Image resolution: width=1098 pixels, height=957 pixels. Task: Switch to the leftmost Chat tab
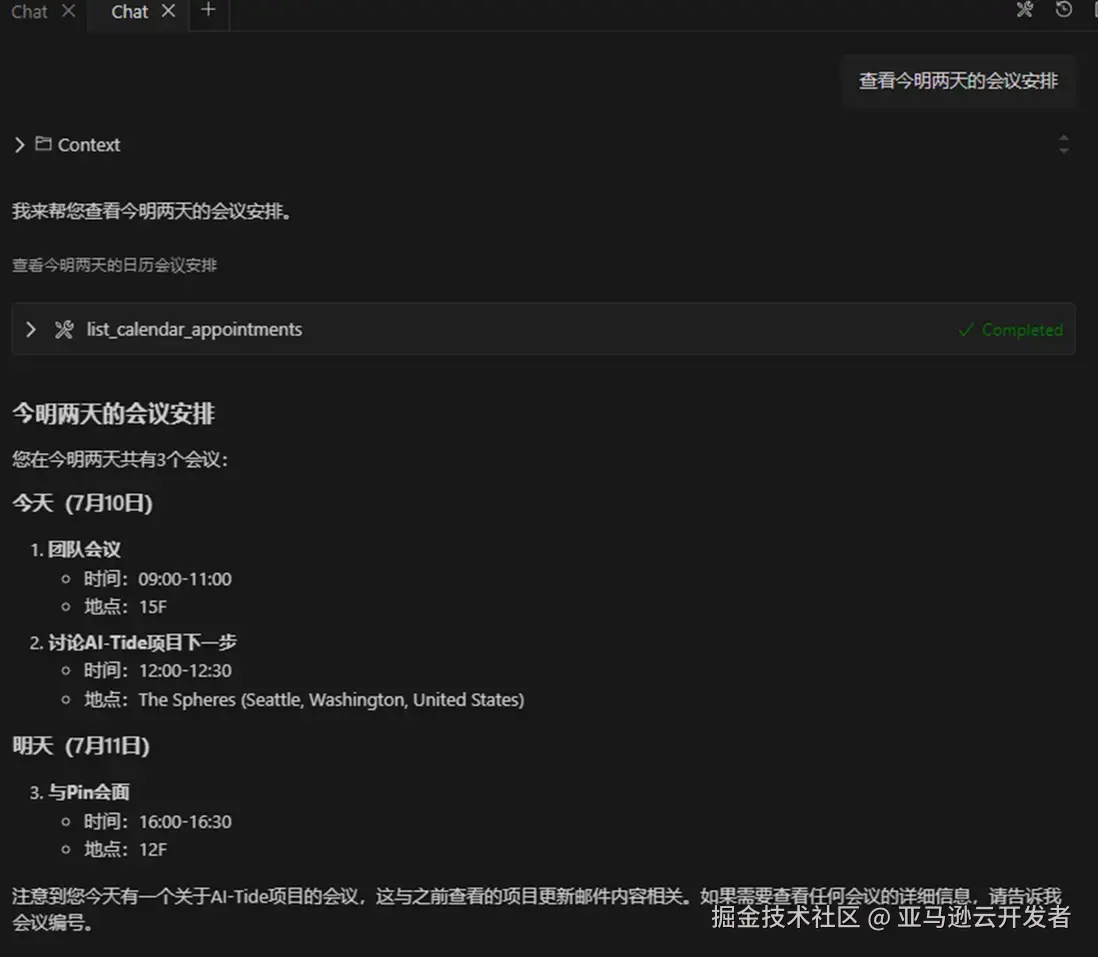(28, 12)
